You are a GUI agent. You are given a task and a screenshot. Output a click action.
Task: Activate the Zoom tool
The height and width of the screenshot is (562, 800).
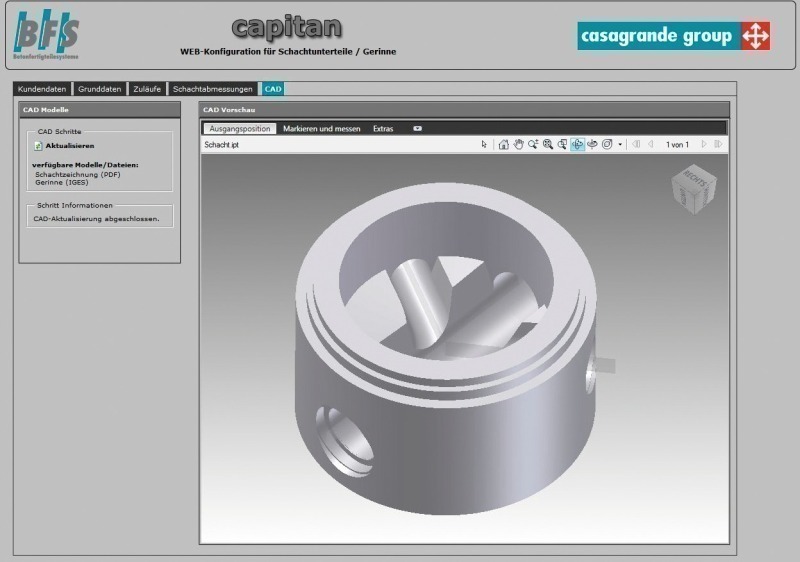click(x=533, y=144)
